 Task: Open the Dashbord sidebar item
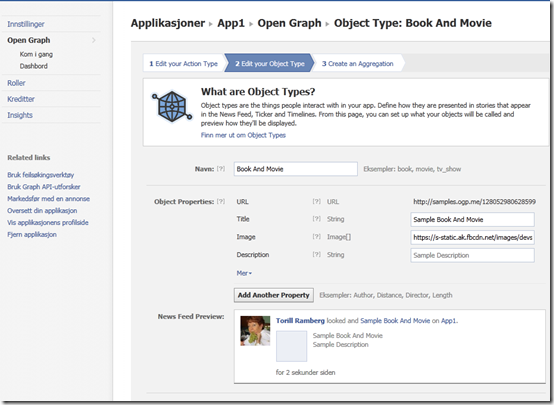34,66
